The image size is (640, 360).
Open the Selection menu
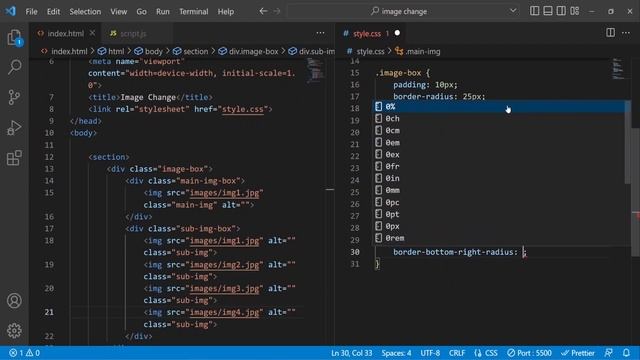point(85,11)
